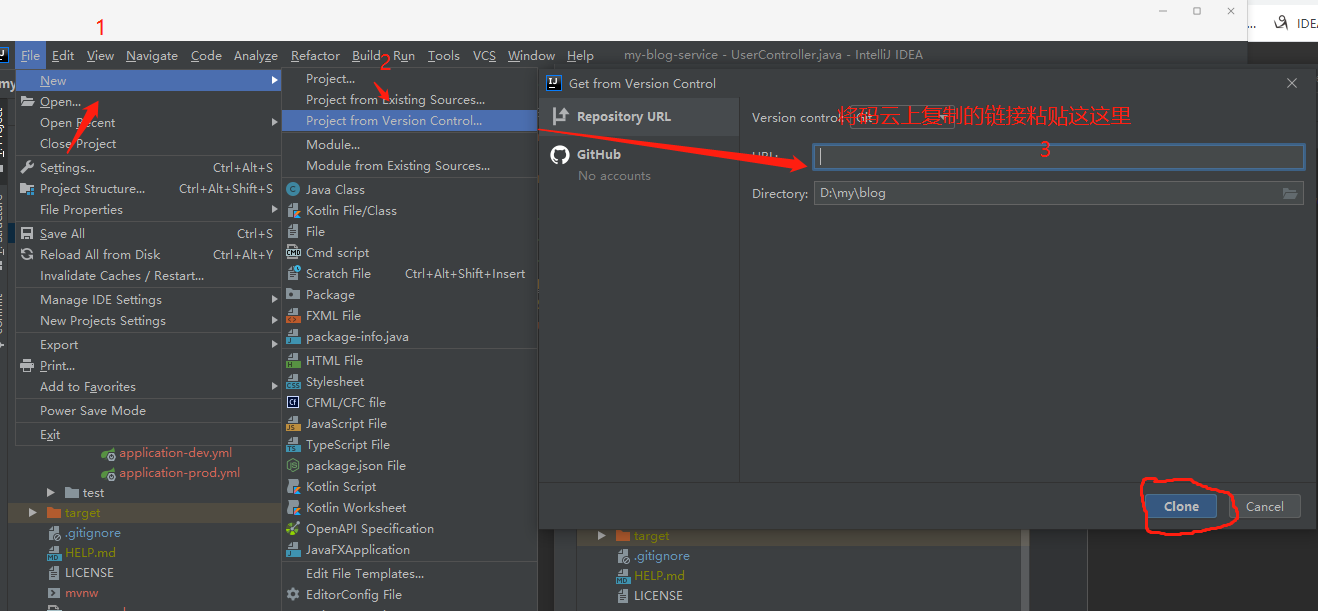Click the Package folder icon
The width and height of the screenshot is (1318, 611).
click(x=293, y=295)
